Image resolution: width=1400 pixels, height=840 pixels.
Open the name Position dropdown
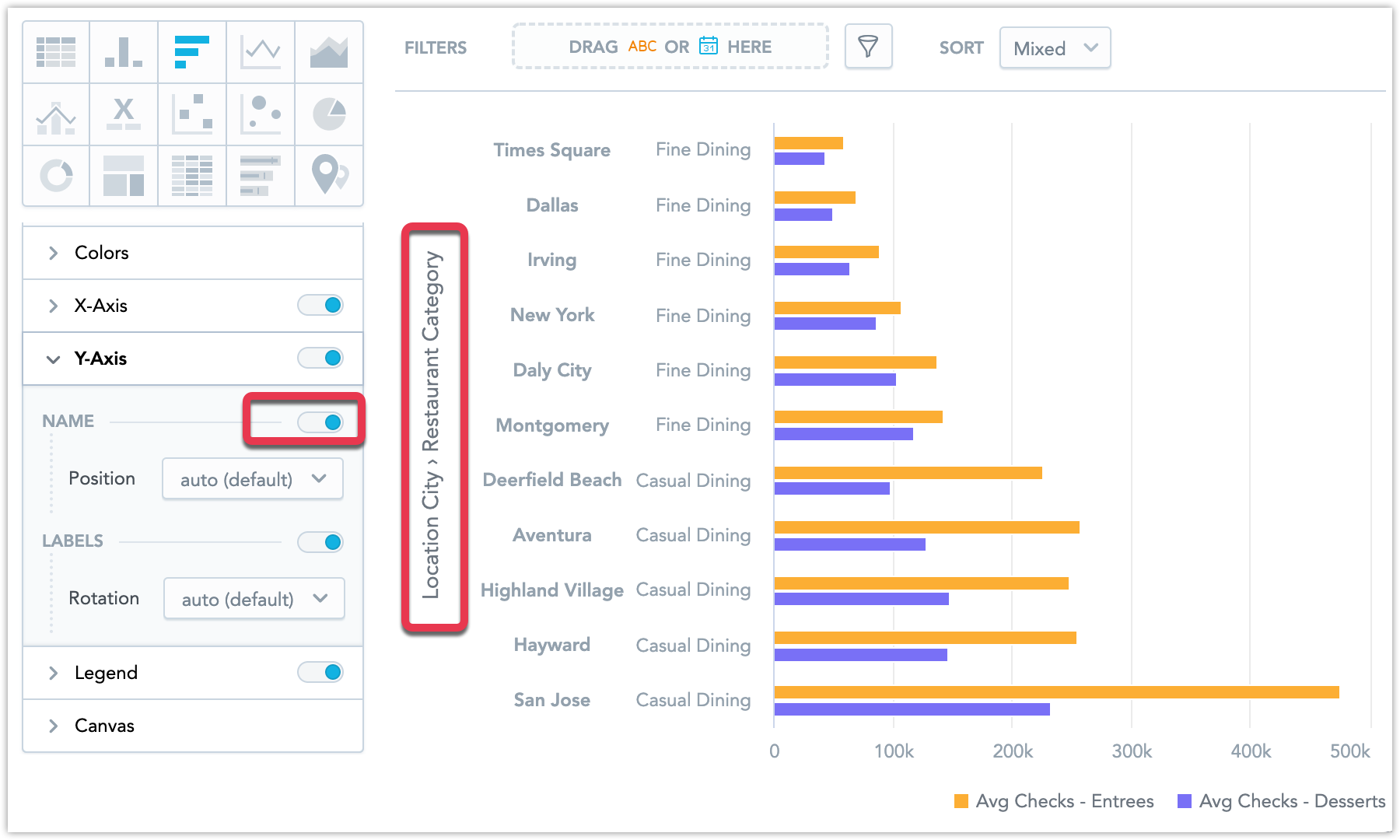253,479
